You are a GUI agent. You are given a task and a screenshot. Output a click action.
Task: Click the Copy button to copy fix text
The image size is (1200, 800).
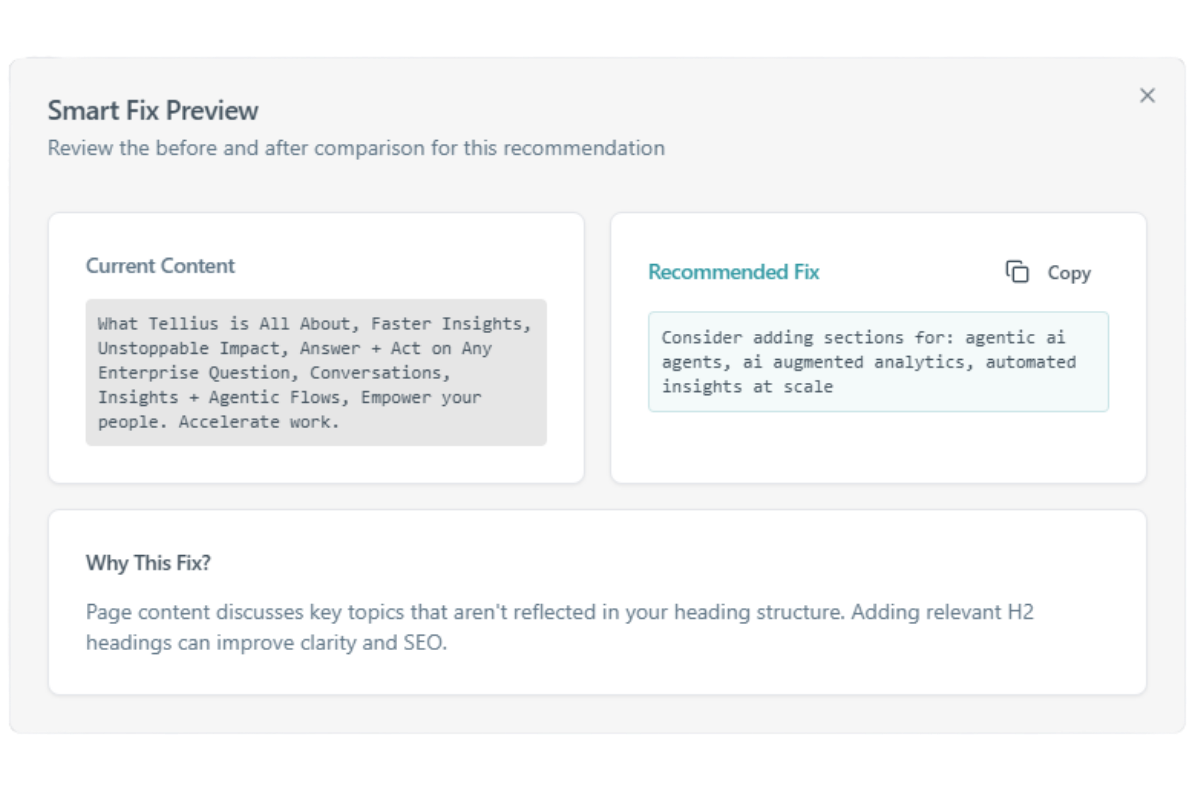(x=1048, y=271)
